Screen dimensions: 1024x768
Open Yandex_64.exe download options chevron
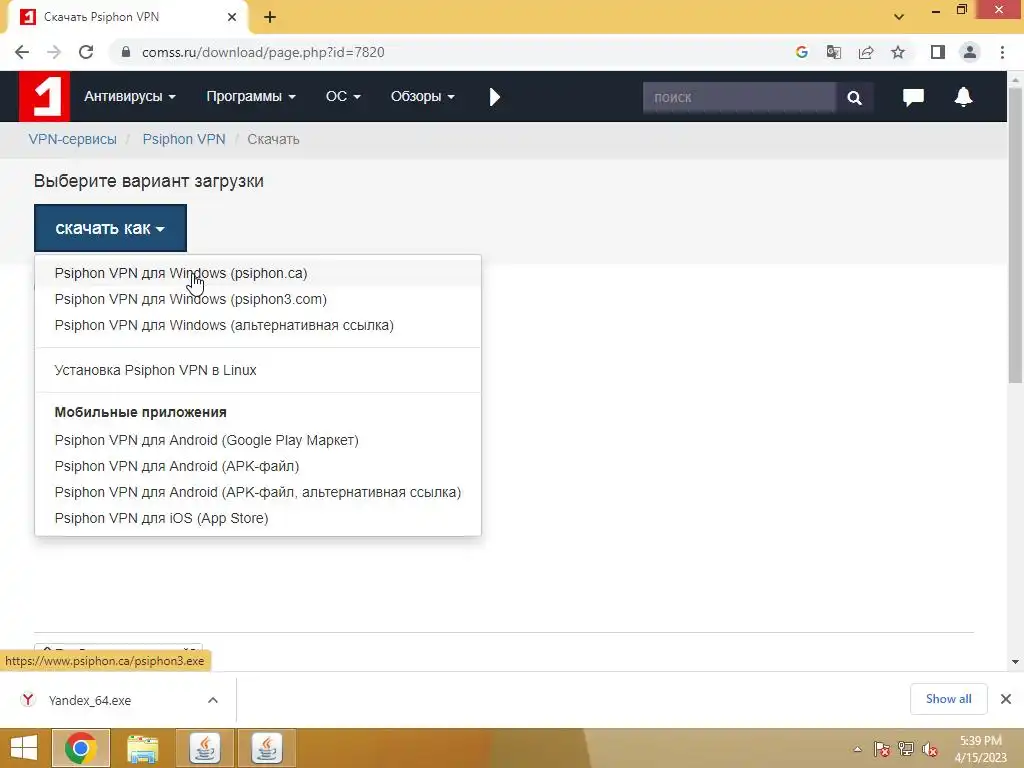pyautogui.click(x=213, y=700)
